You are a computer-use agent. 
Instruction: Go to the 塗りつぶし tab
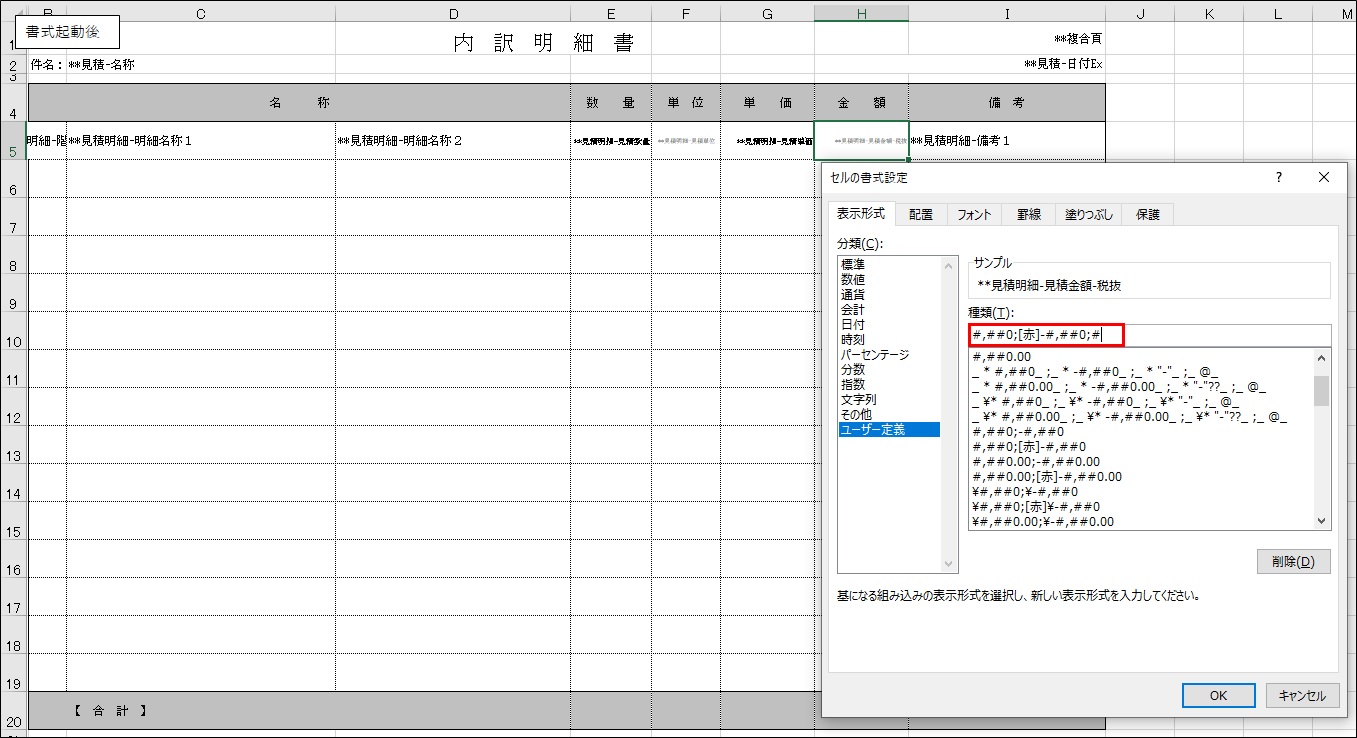pyautogui.click(x=1088, y=214)
